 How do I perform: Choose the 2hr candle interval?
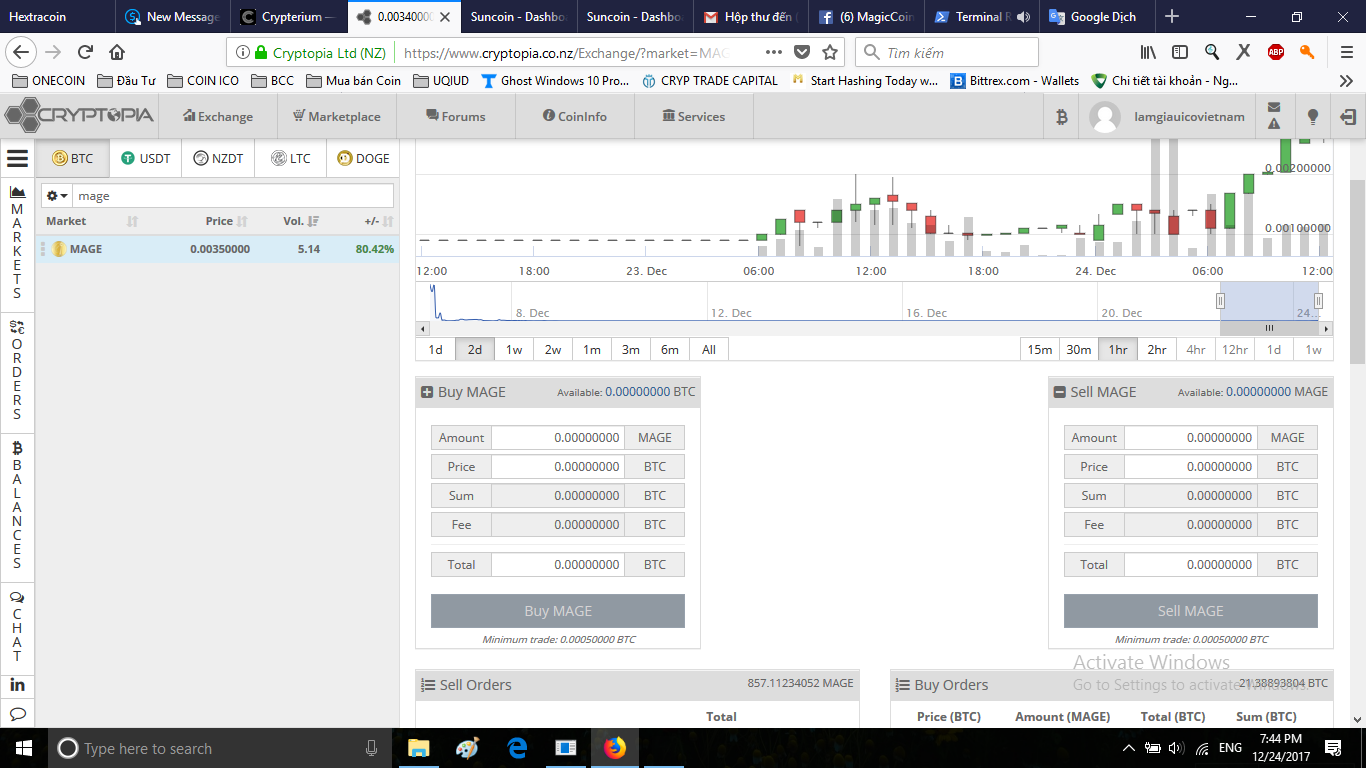click(x=1157, y=349)
